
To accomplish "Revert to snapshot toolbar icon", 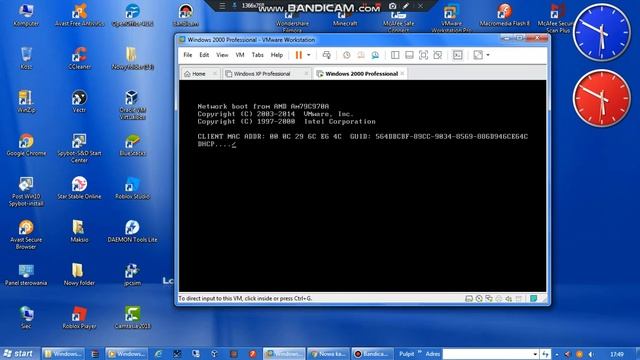I will (361, 55).
